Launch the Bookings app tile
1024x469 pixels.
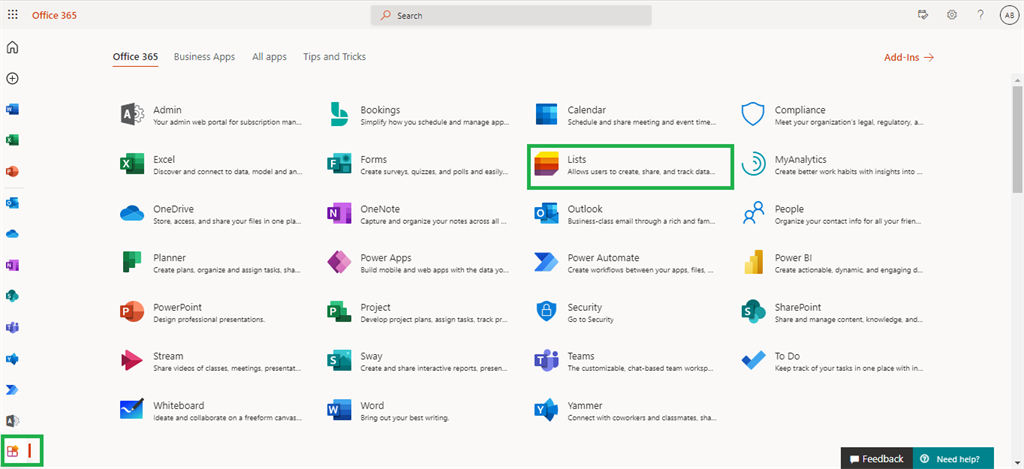point(418,115)
